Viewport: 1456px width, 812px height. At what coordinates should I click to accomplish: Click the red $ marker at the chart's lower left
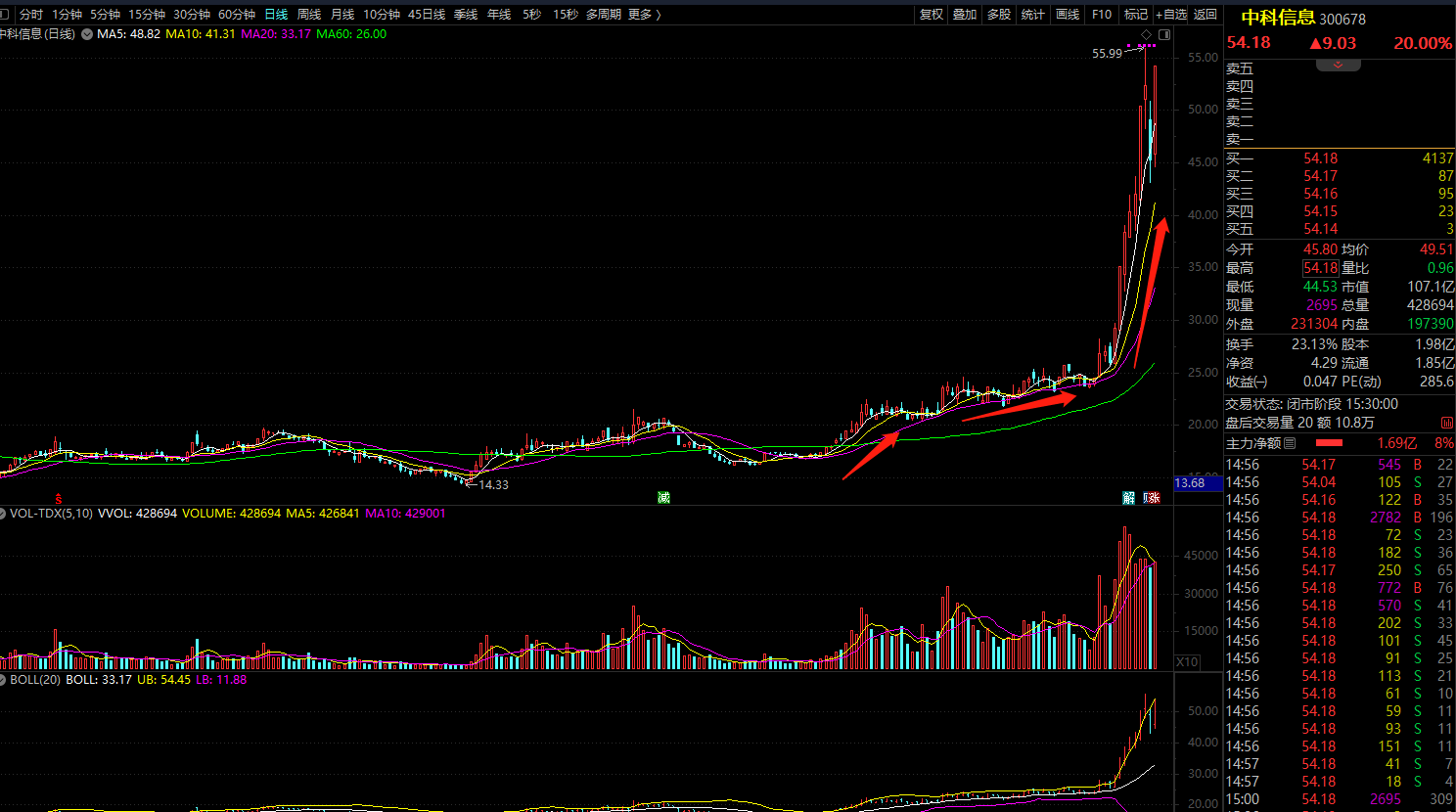point(59,498)
